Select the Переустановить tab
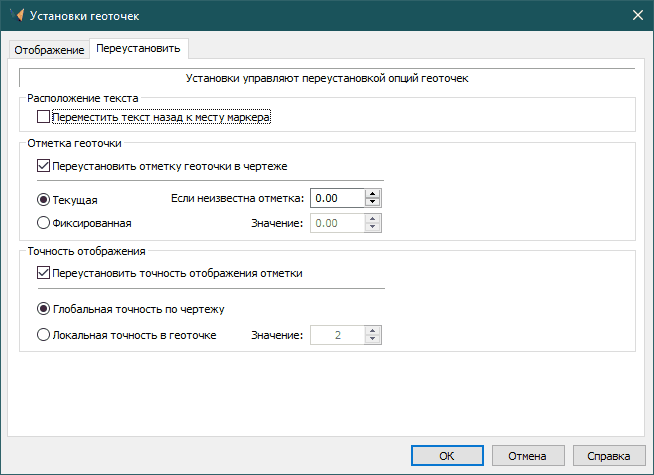 (x=139, y=50)
